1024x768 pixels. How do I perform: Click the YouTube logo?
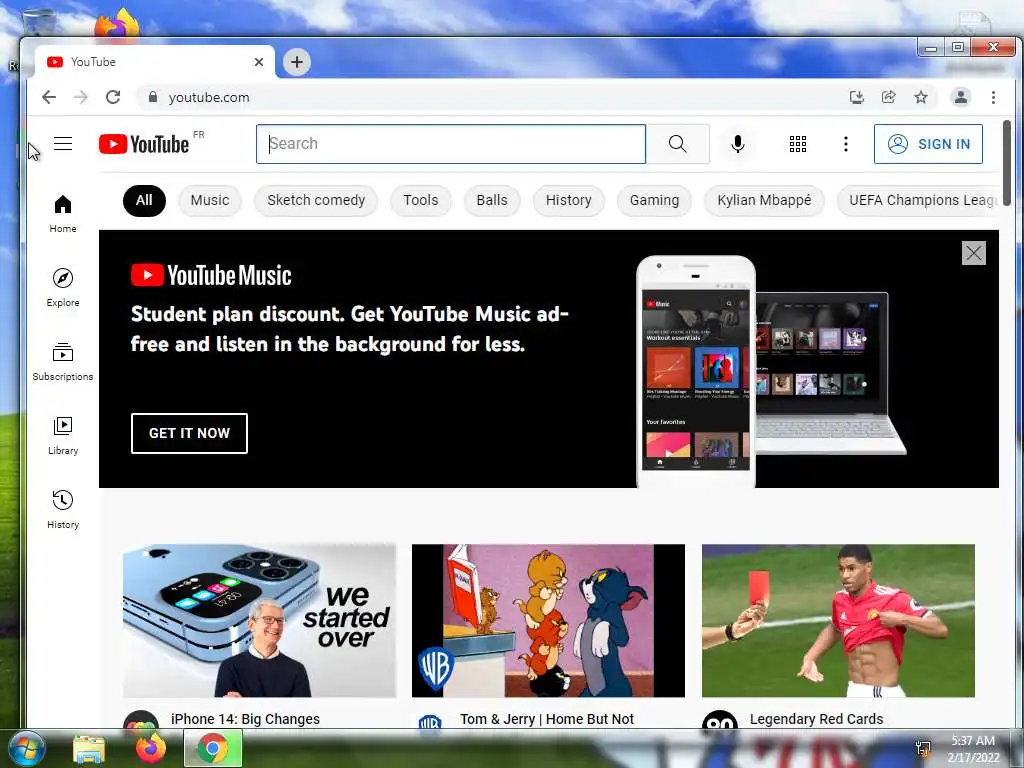click(x=144, y=144)
